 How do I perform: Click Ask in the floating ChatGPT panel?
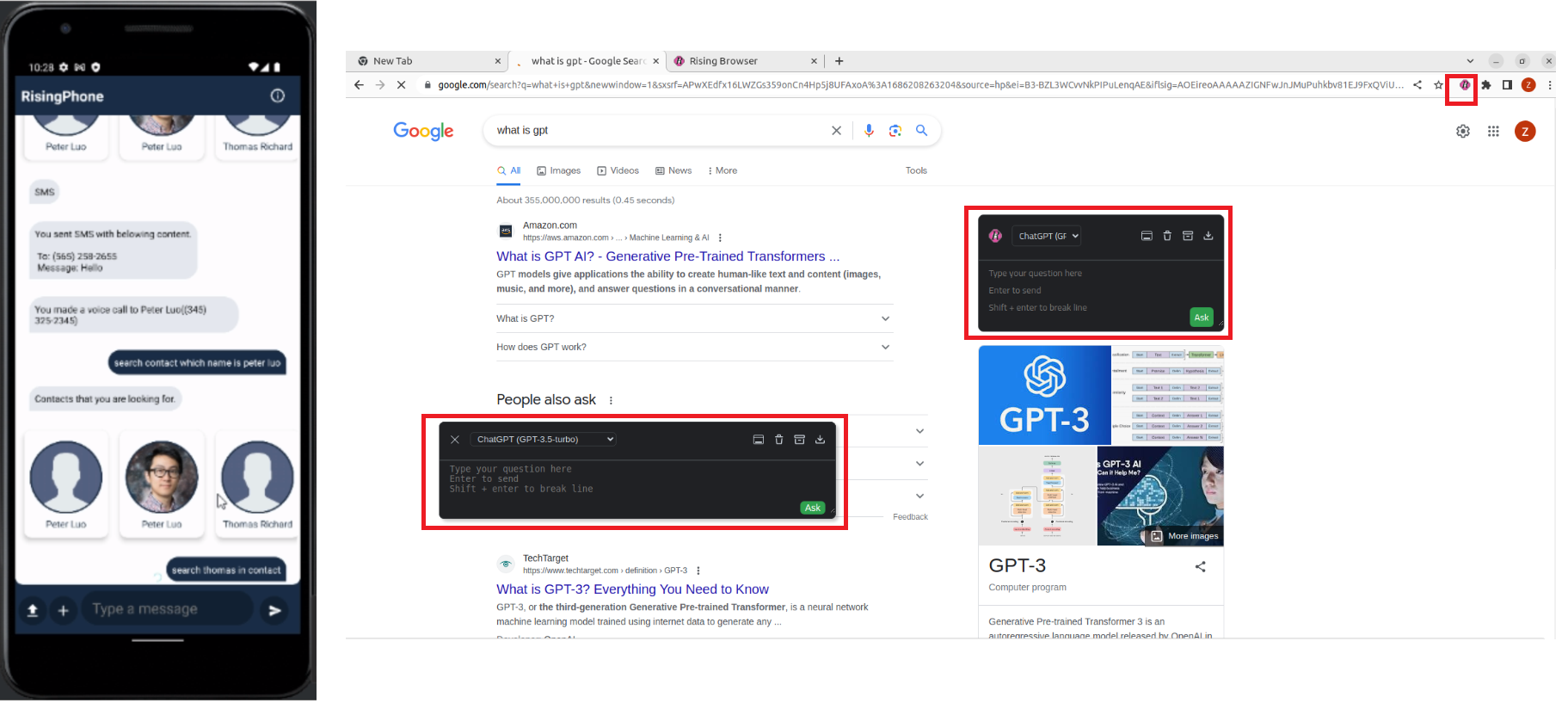coord(812,508)
